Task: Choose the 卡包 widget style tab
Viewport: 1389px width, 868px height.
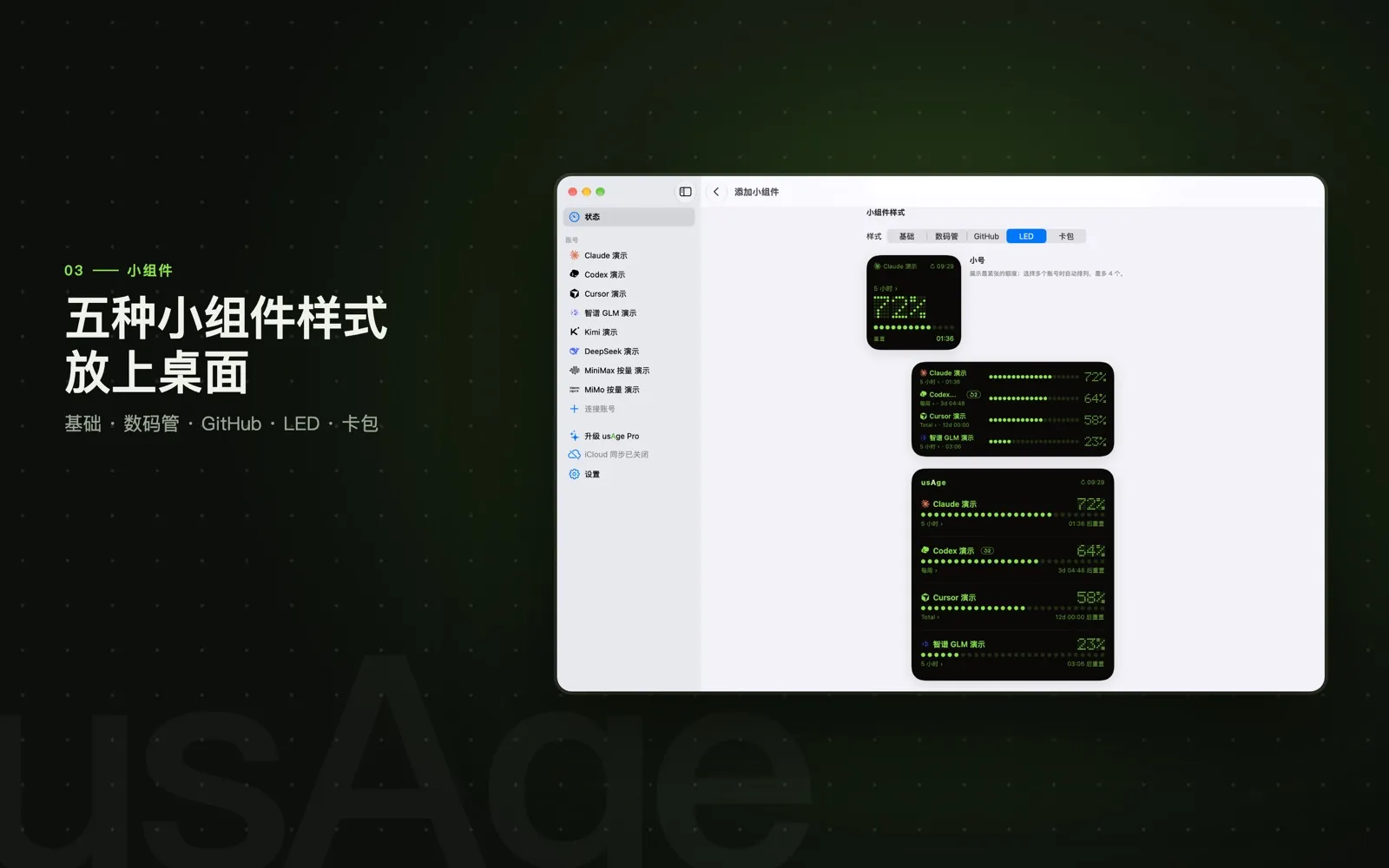Action: click(x=1066, y=236)
